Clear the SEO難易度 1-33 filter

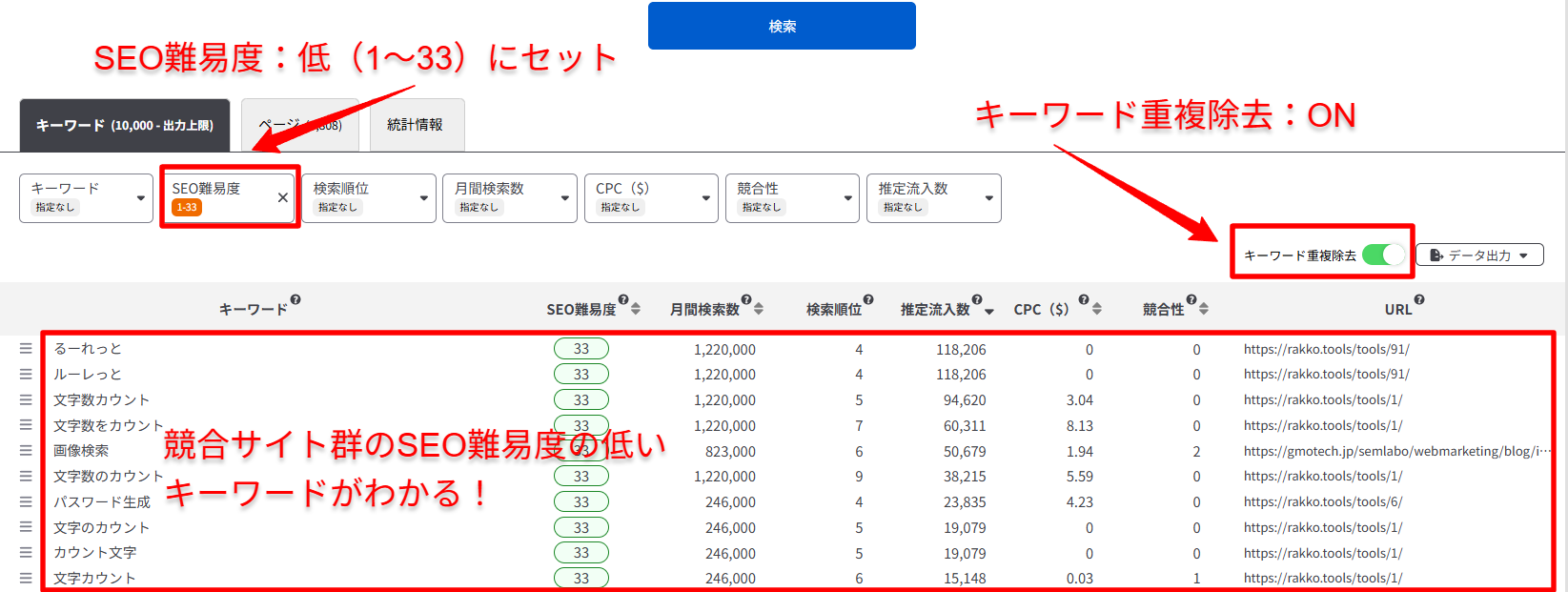click(282, 197)
